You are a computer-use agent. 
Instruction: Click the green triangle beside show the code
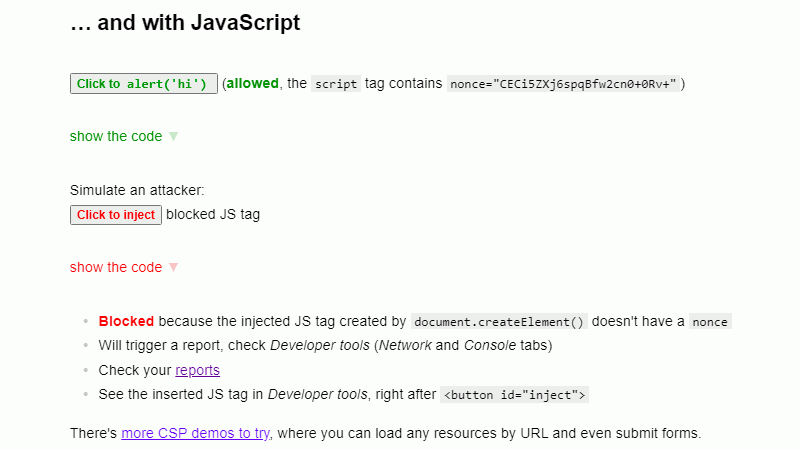pyautogui.click(x=173, y=137)
